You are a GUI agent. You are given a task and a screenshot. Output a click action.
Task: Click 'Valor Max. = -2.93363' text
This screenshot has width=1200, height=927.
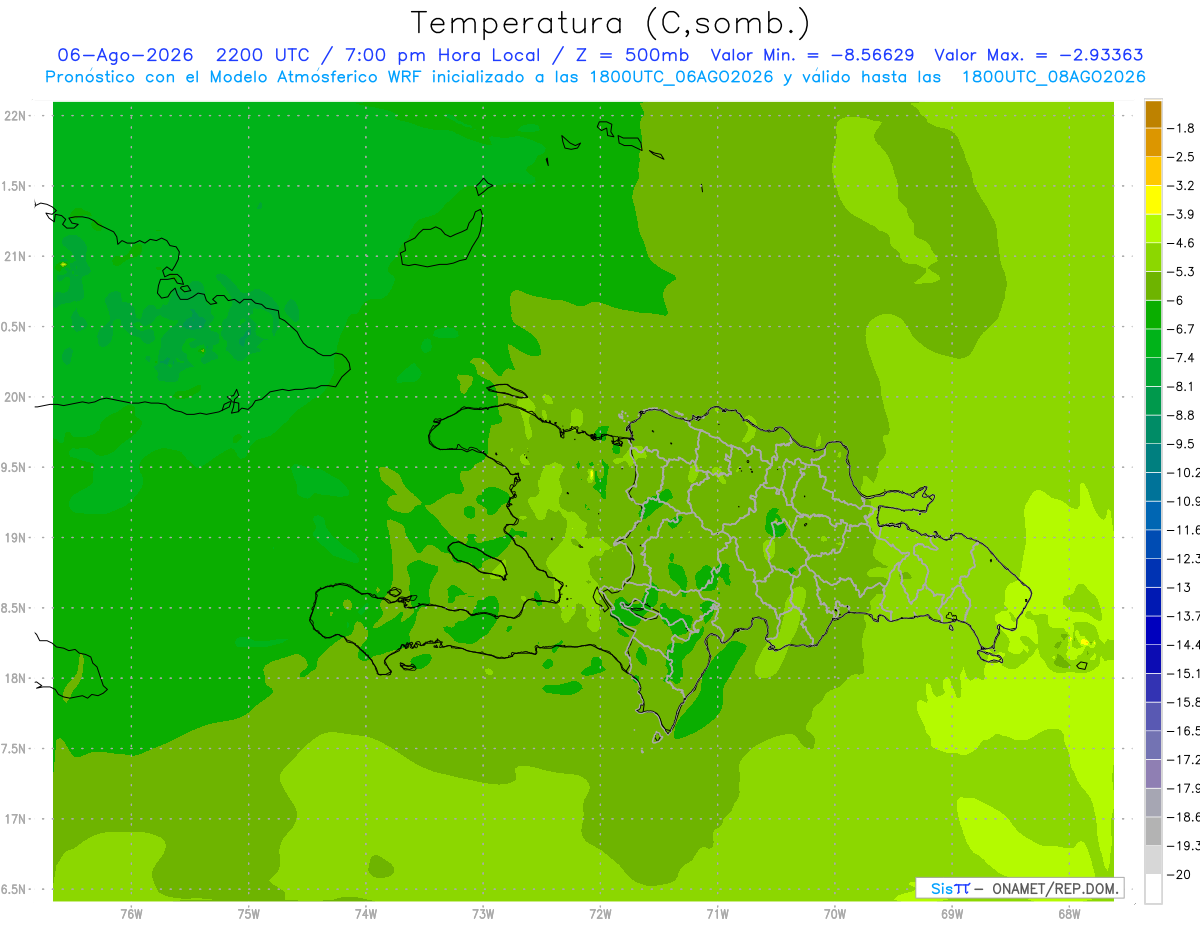[x=1038, y=55]
